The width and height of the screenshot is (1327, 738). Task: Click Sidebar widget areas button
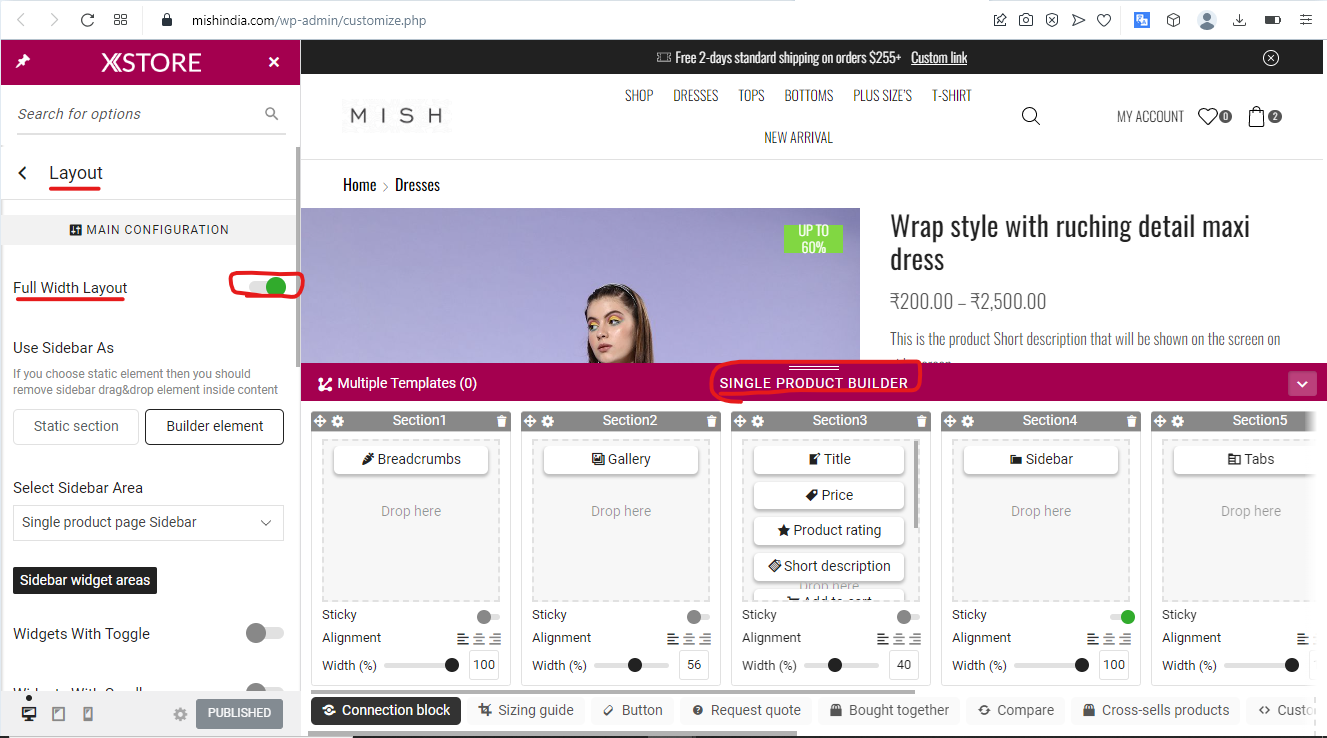pos(85,580)
